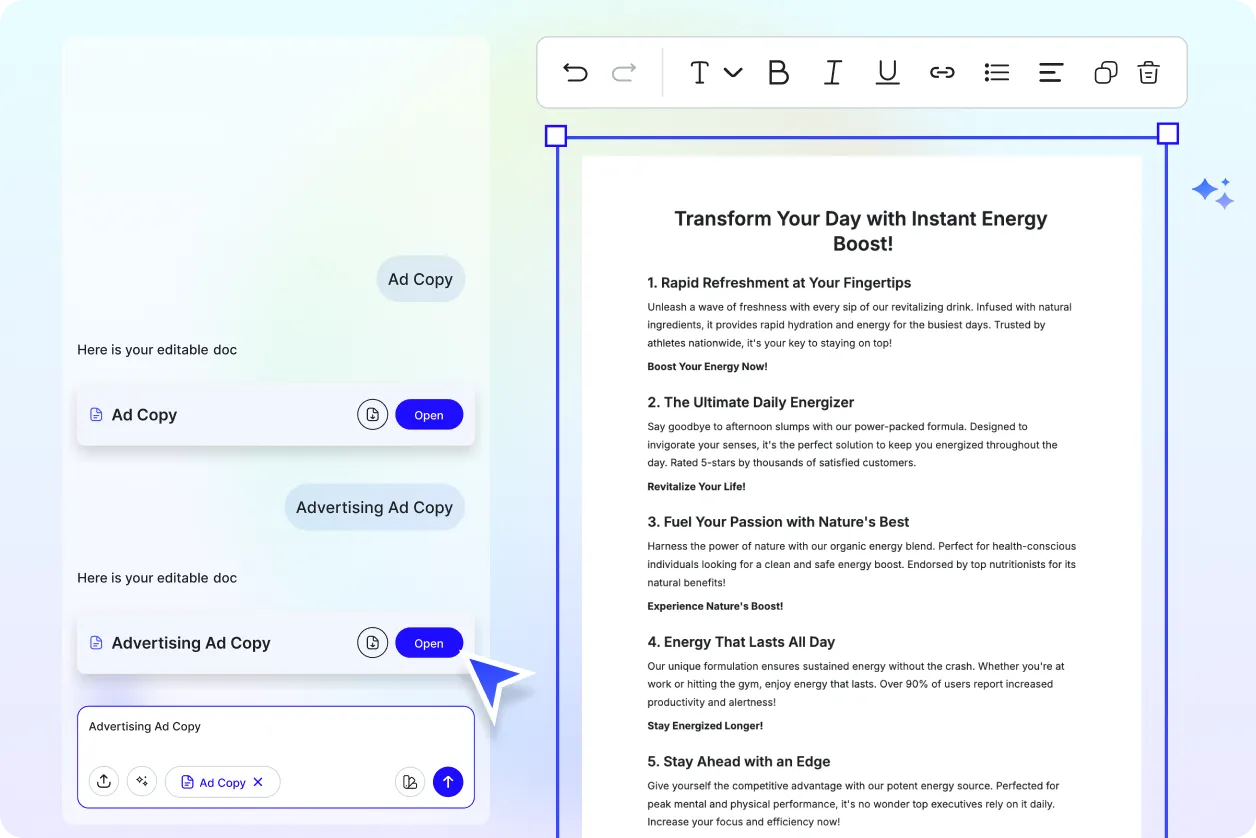Apply italic formatting

coord(833,72)
